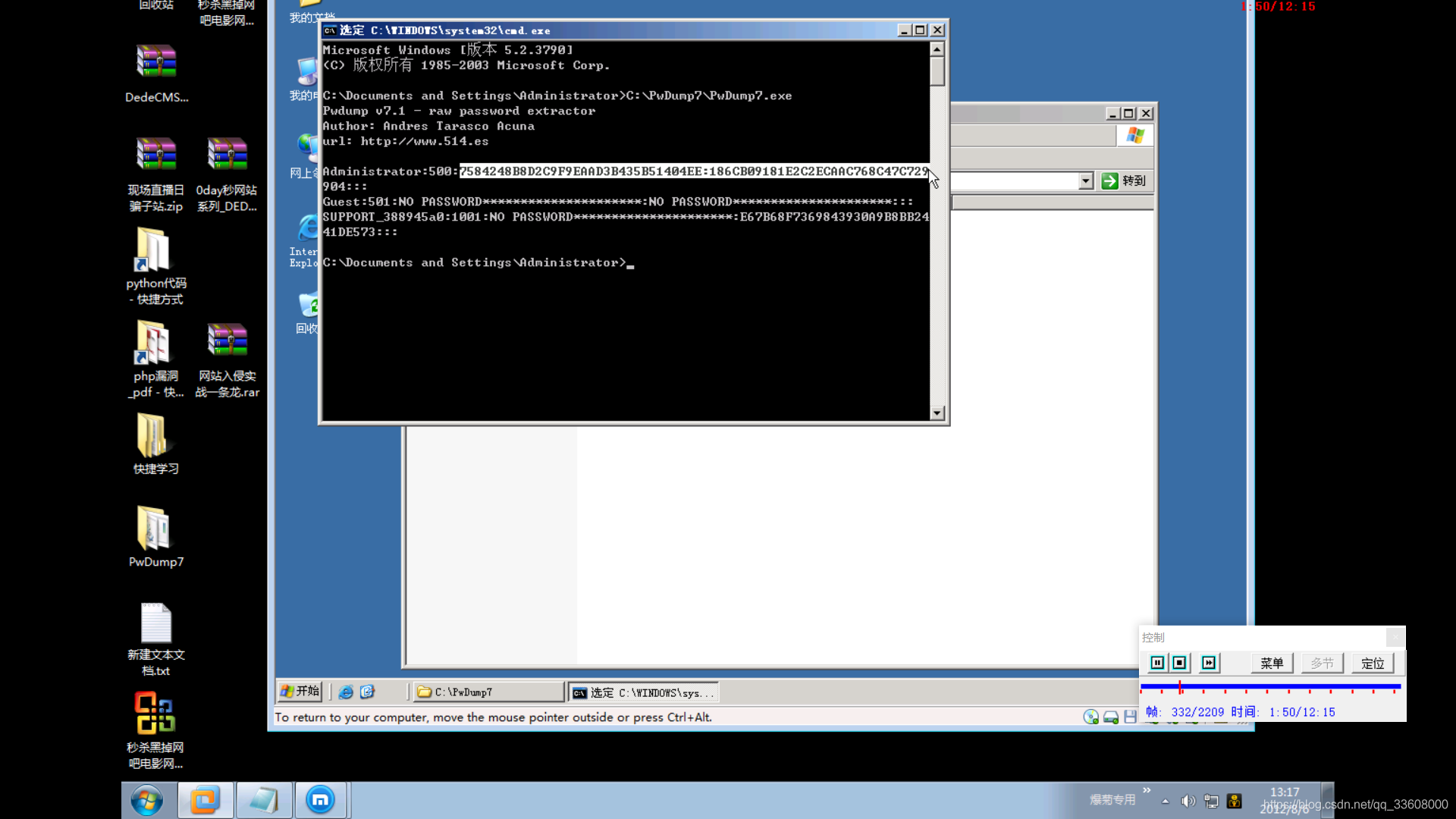Click the Show desktop button at taskbar end

[1328, 800]
